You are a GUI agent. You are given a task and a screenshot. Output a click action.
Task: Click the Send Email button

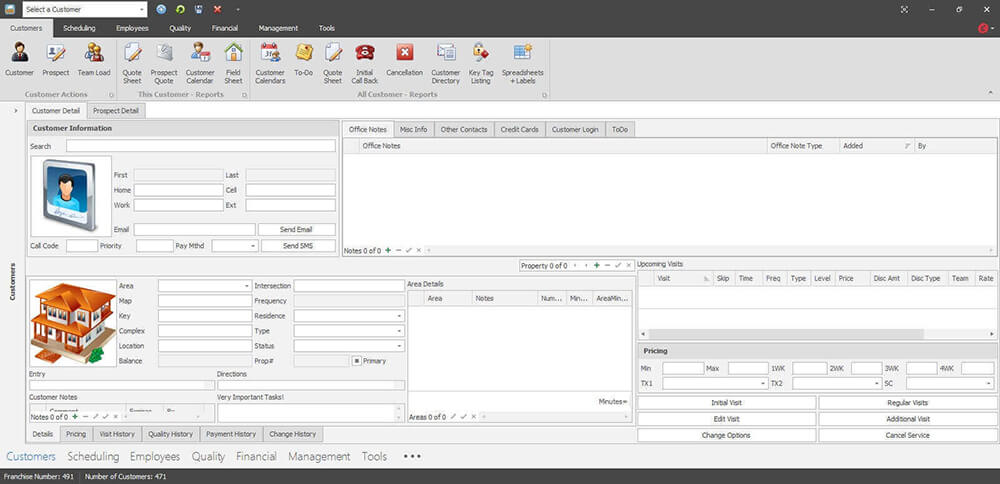[296, 230]
